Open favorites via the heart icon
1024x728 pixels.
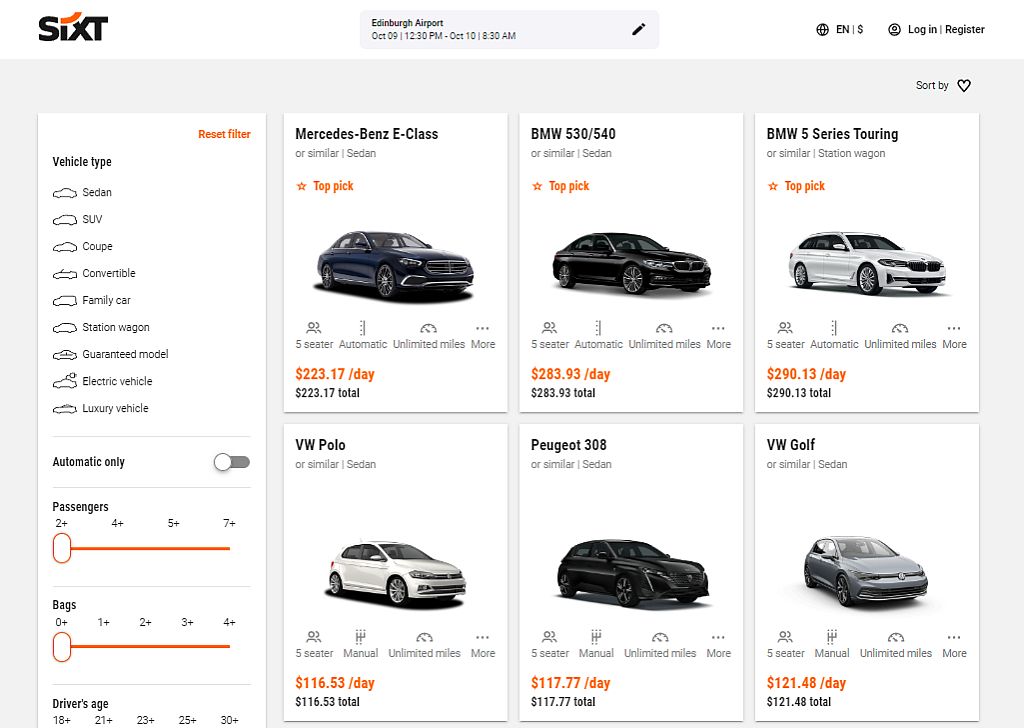(x=964, y=86)
